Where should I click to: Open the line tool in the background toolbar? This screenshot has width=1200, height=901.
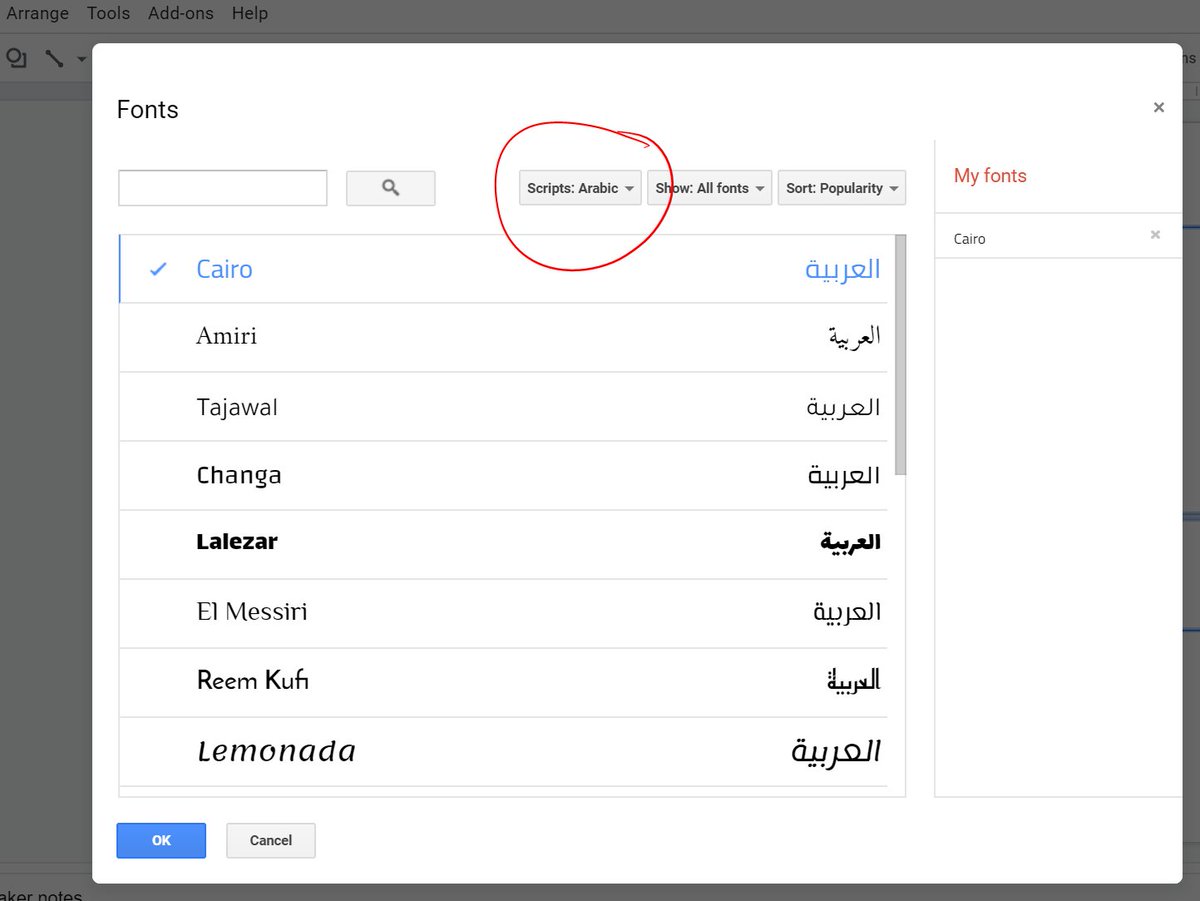point(54,59)
